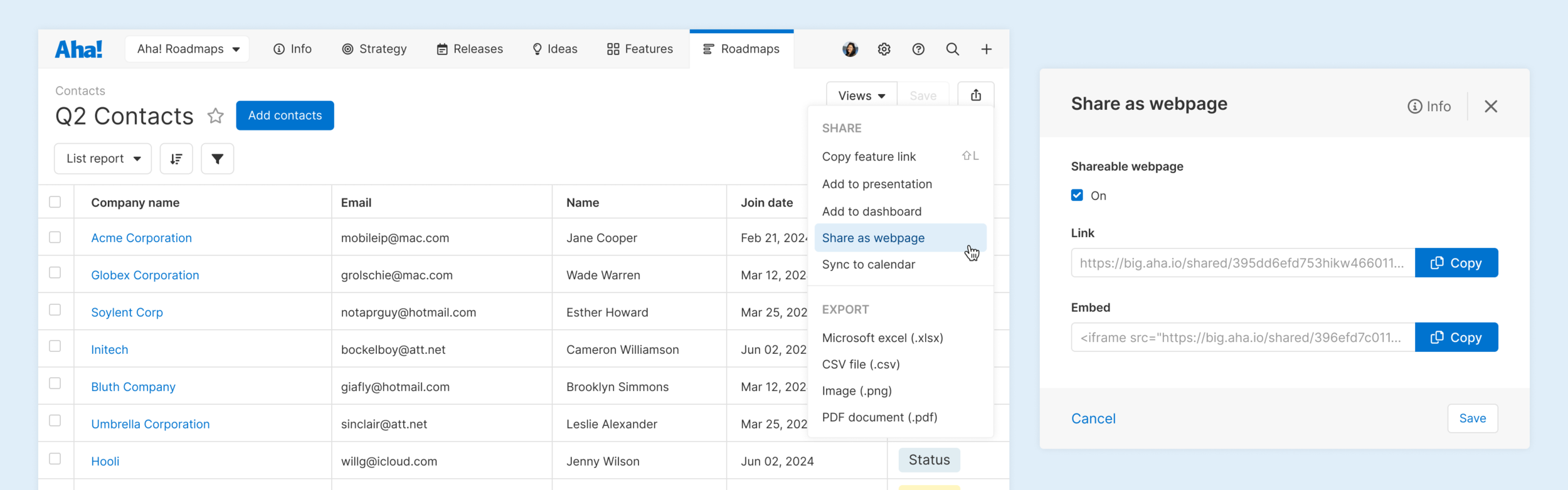Star the Q2 Contacts report
Viewport: 1568px width, 490px height.
216,115
